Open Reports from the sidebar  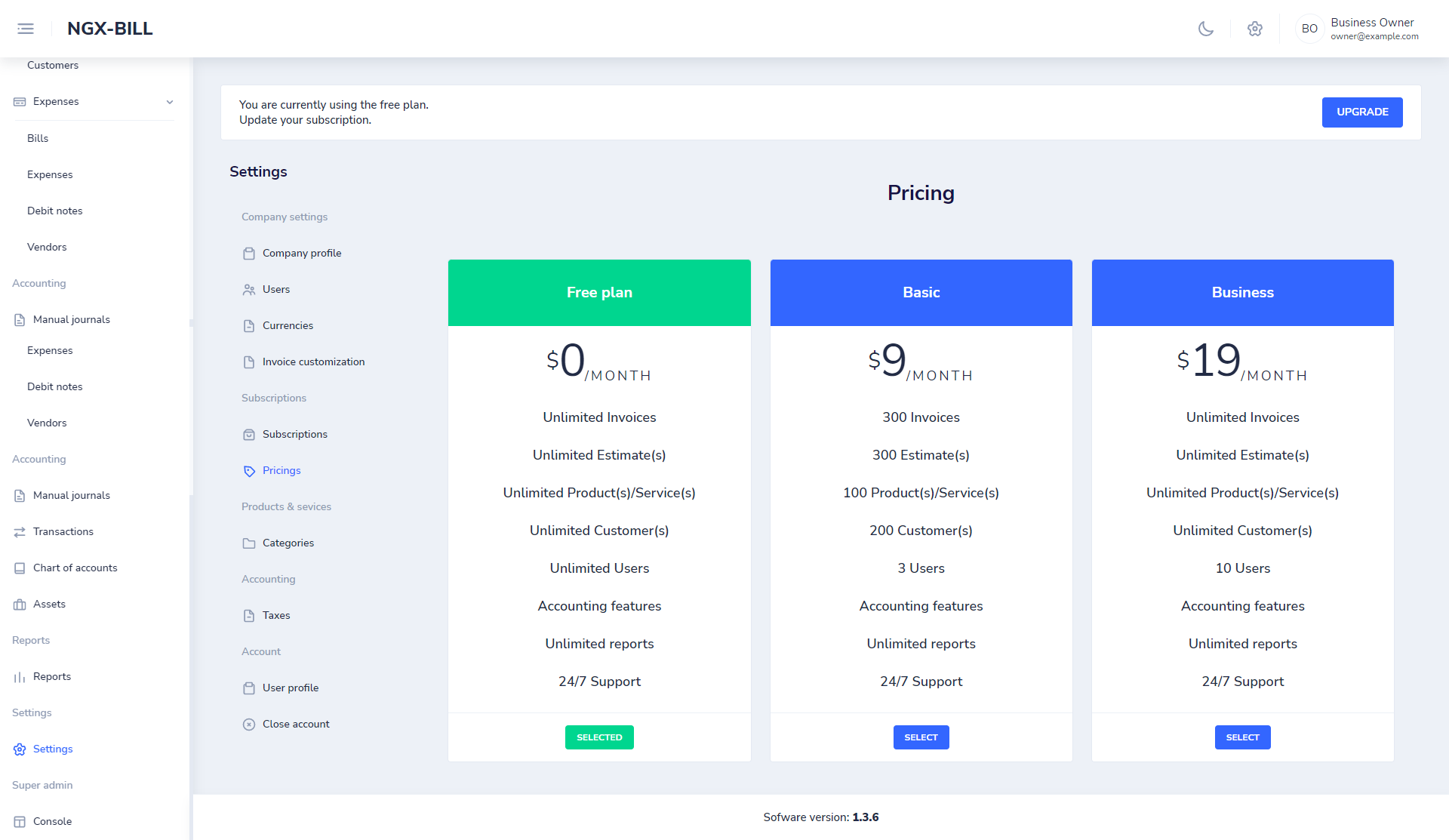click(x=53, y=676)
